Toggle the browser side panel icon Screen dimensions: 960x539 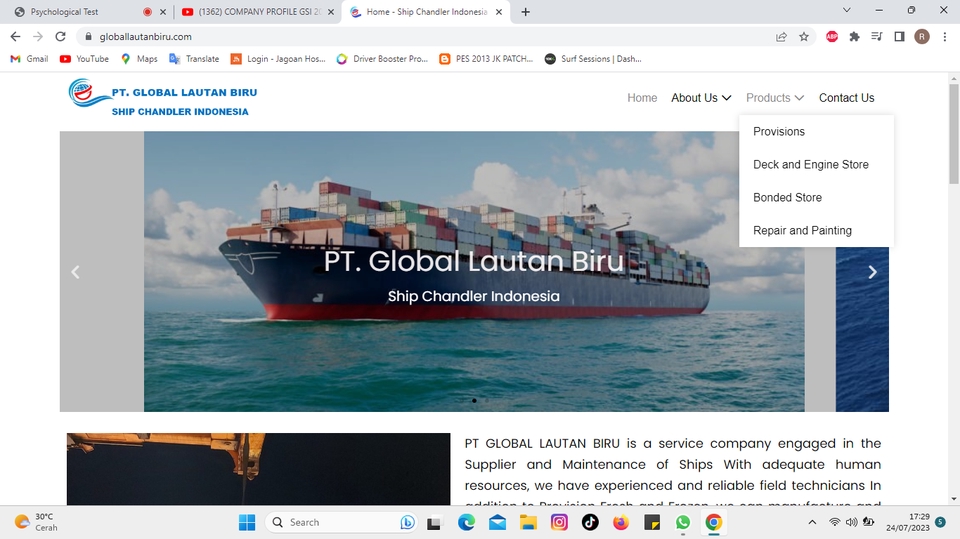(x=899, y=37)
